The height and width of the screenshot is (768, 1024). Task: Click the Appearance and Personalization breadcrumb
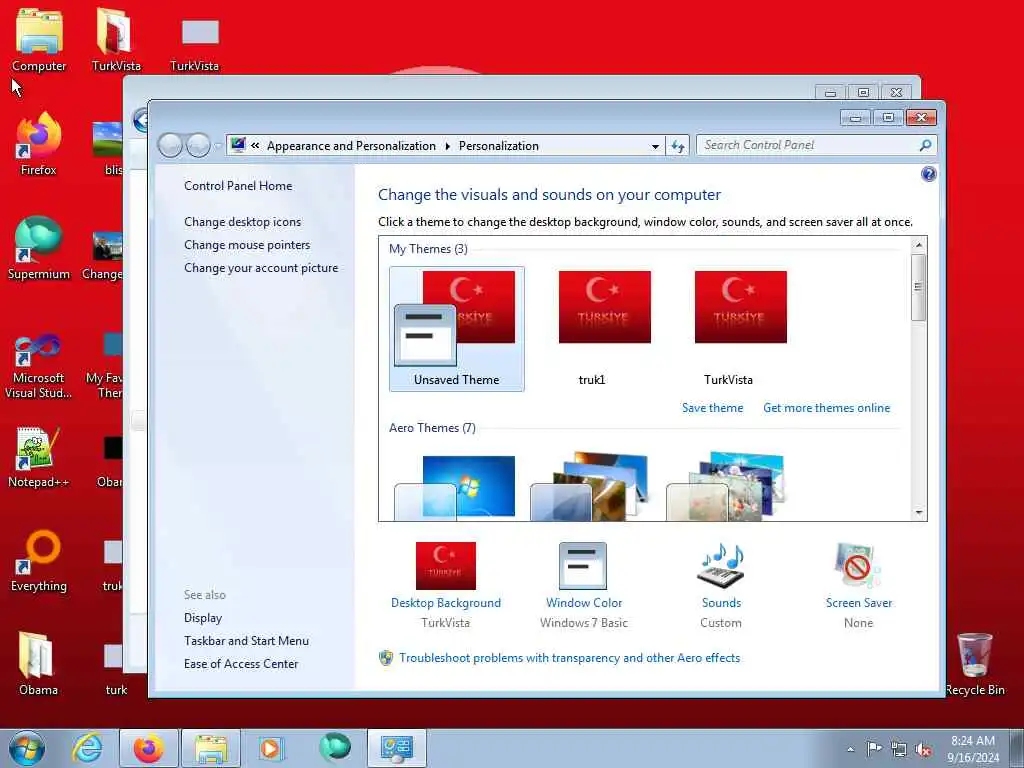point(351,146)
